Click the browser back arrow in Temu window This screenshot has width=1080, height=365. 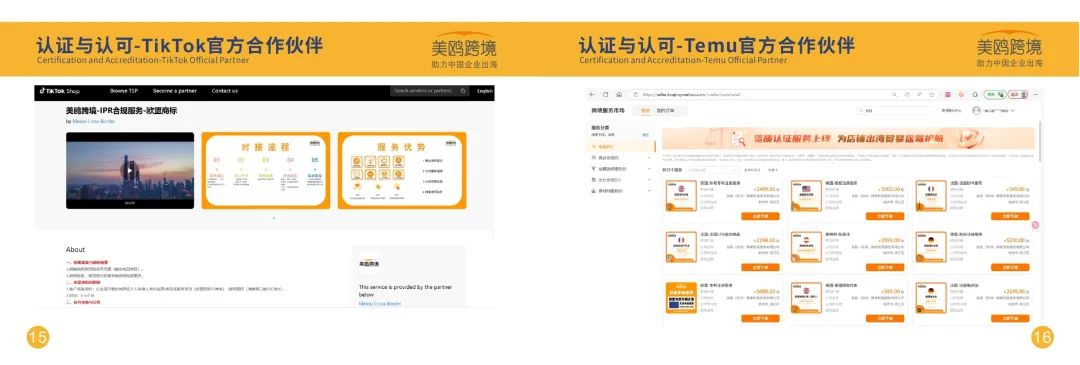[x=593, y=94]
